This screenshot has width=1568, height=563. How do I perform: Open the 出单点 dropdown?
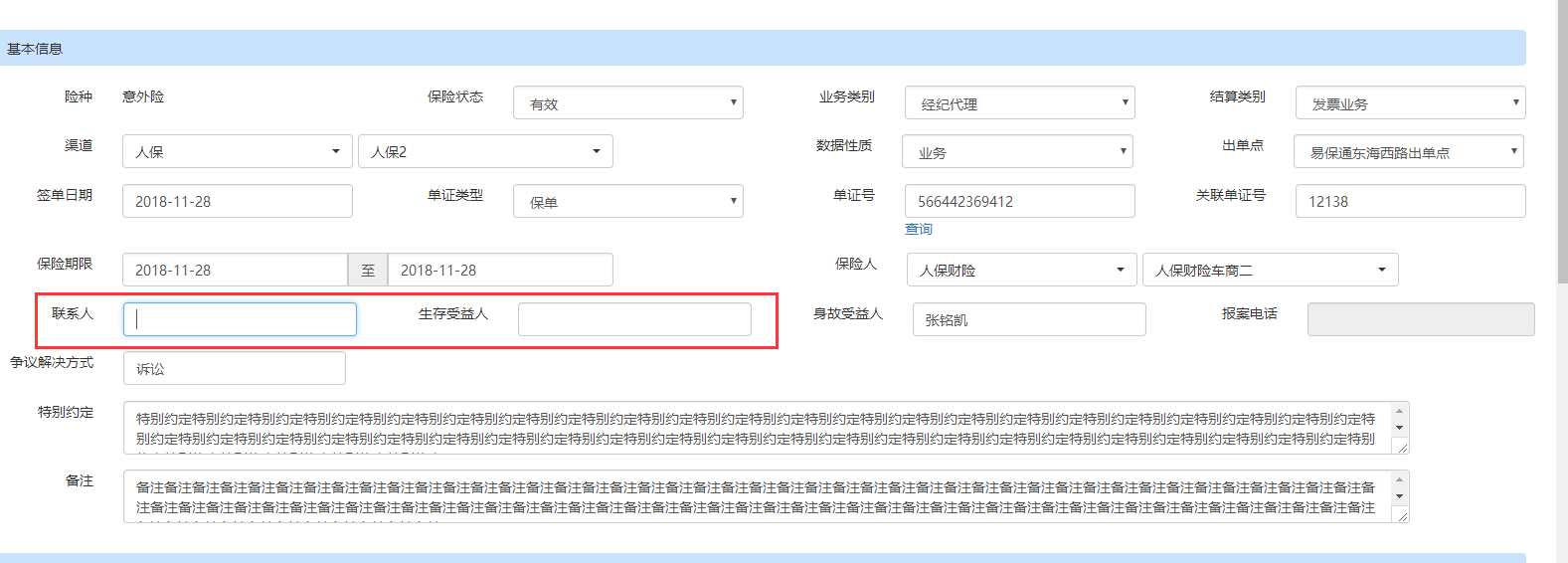pyautogui.click(x=1409, y=151)
